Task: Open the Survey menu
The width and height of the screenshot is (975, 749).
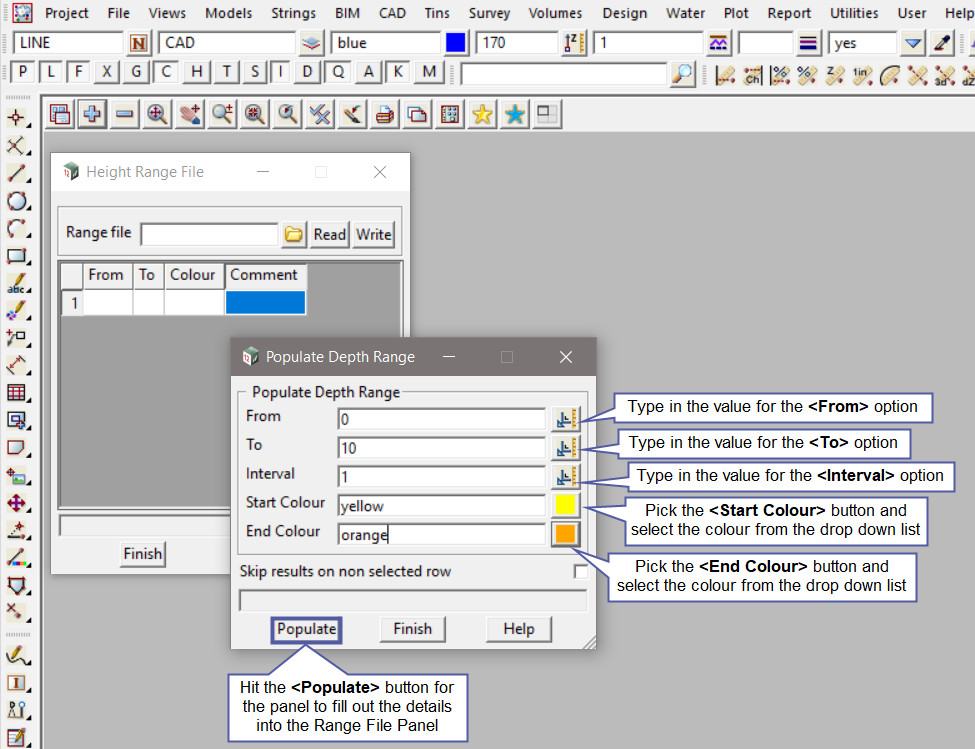Action: click(x=489, y=13)
